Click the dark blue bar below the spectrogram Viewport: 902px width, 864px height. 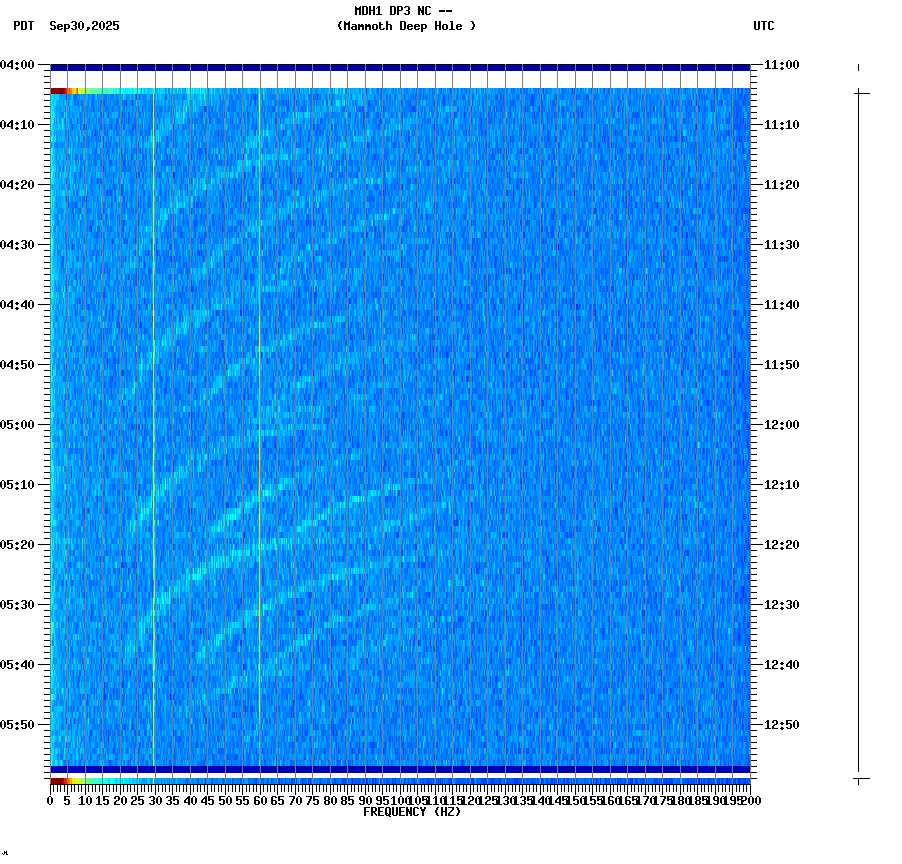pyautogui.click(x=400, y=767)
